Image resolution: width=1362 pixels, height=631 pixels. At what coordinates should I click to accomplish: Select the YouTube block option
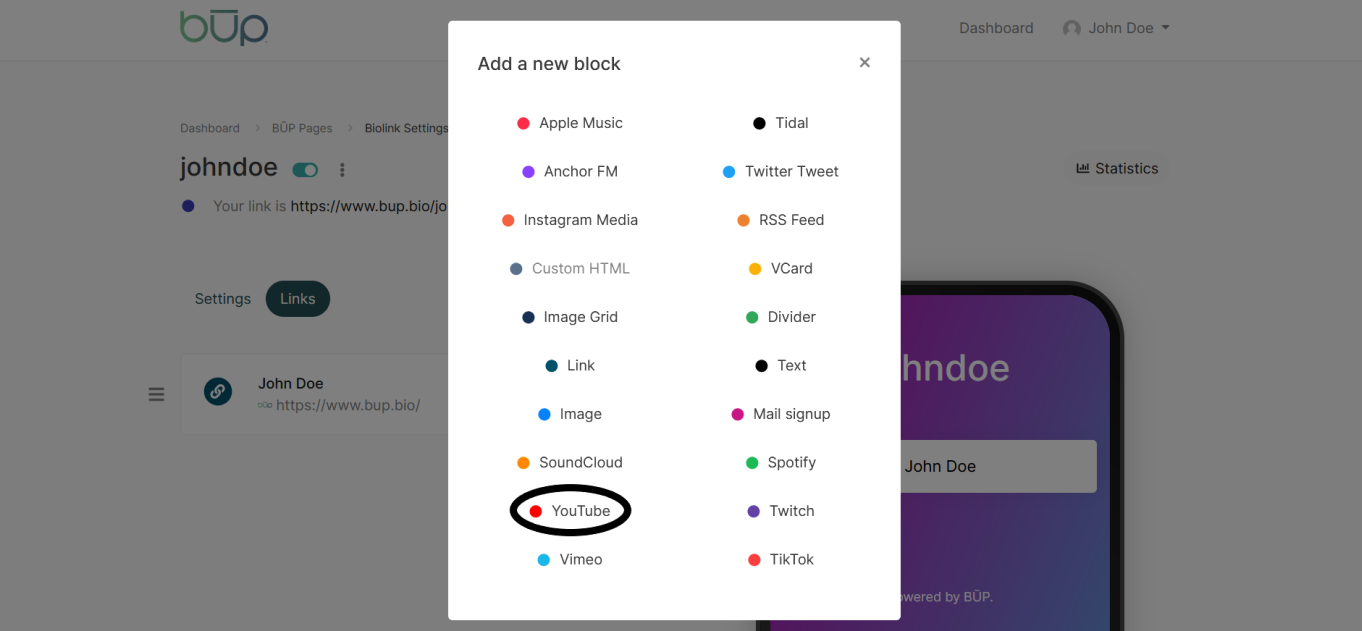[570, 511]
